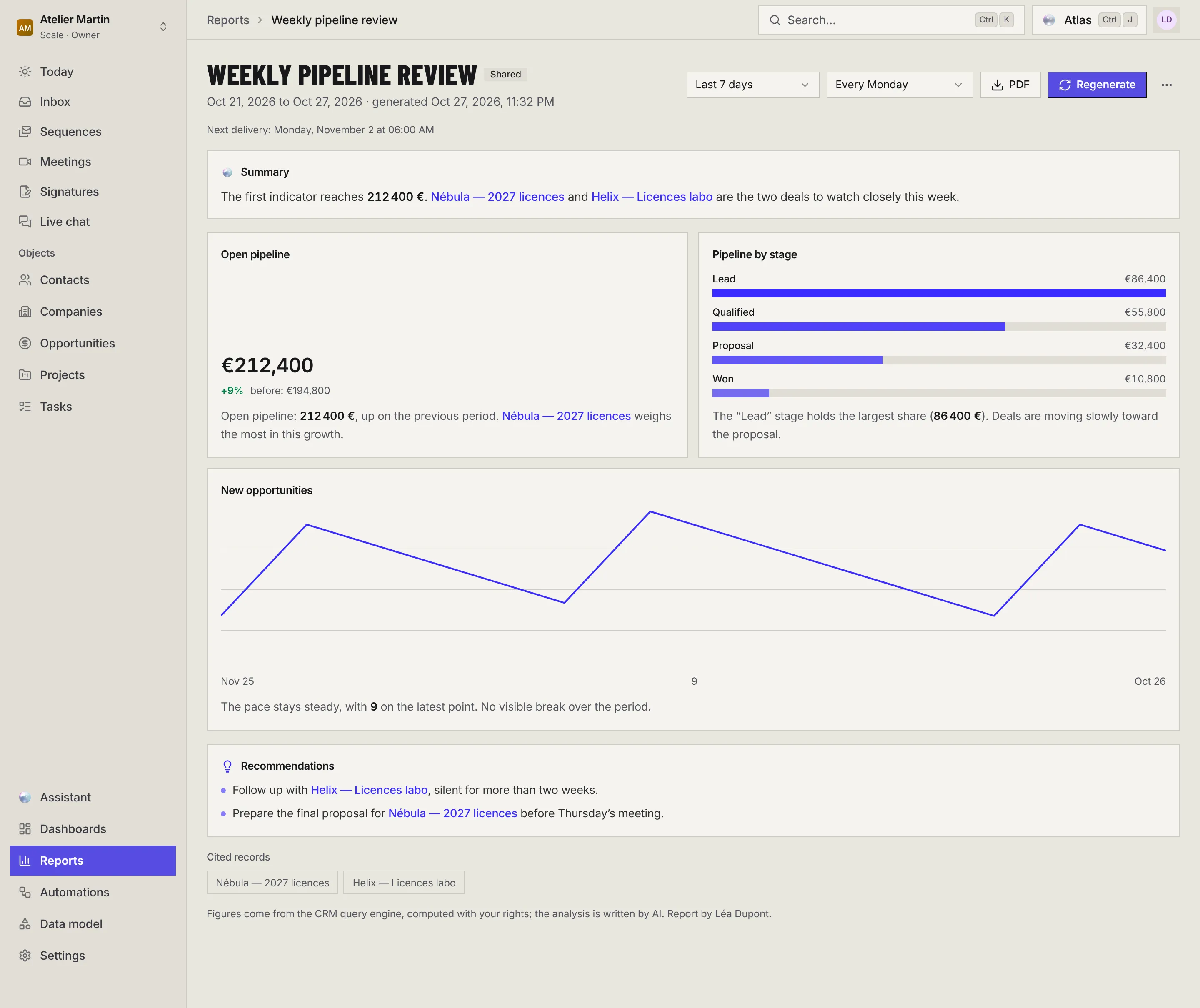Image resolution: width=1200 pixels, height=1008 pixels.
Task: Open Today from the sidebar
Action: pyautogui.click(x=92, y=71)
